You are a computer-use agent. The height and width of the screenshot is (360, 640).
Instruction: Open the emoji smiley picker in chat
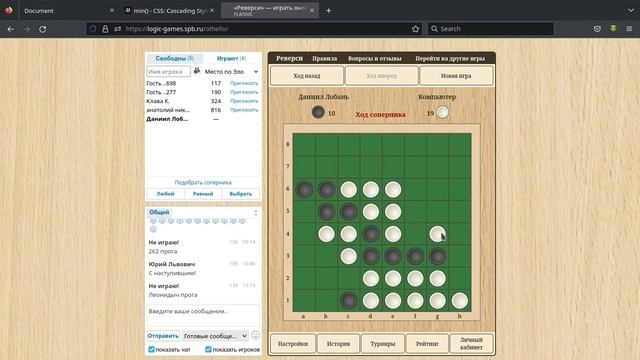click(256, 336)
